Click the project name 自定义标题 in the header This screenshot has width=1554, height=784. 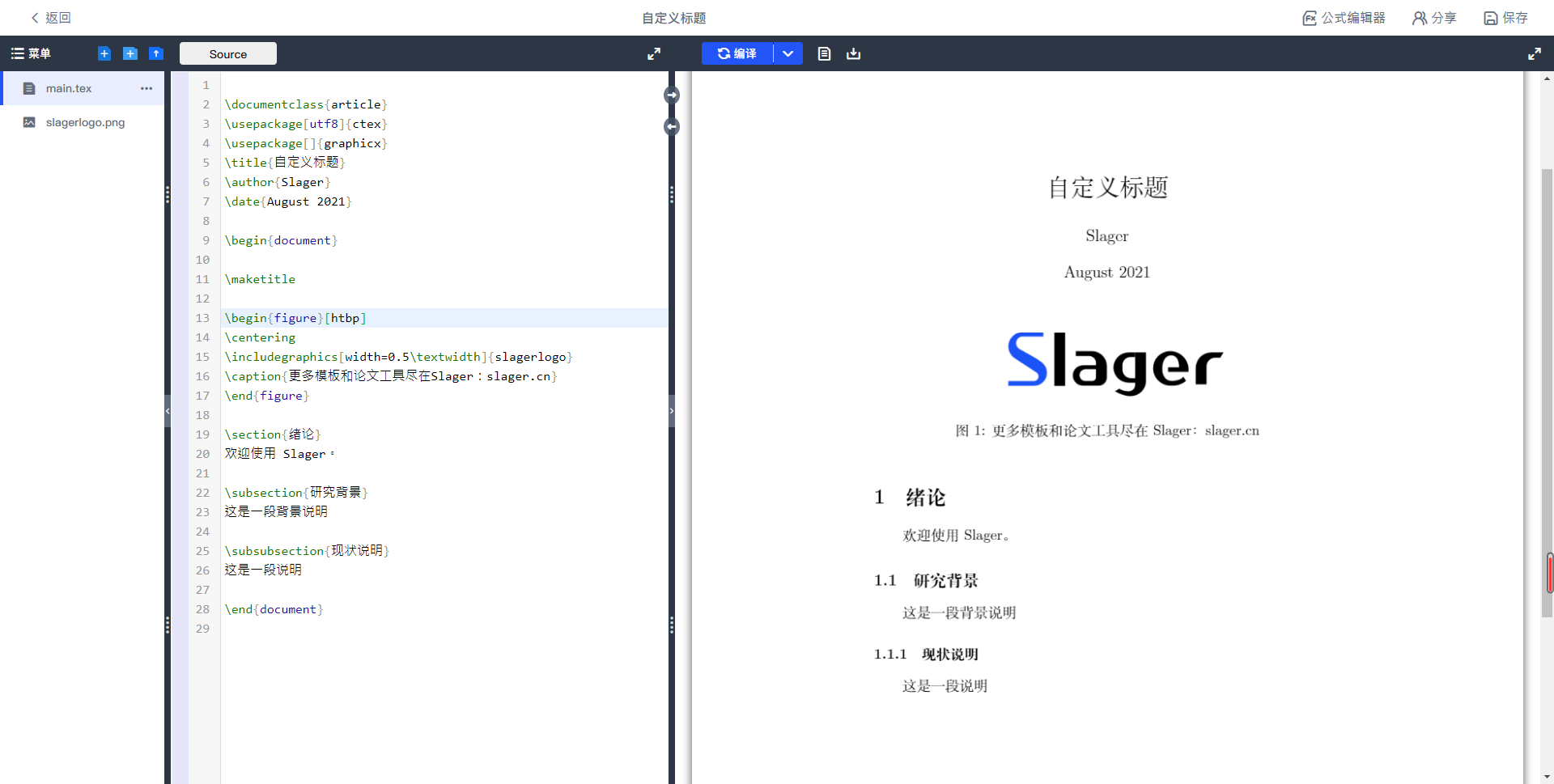[674, 18]
